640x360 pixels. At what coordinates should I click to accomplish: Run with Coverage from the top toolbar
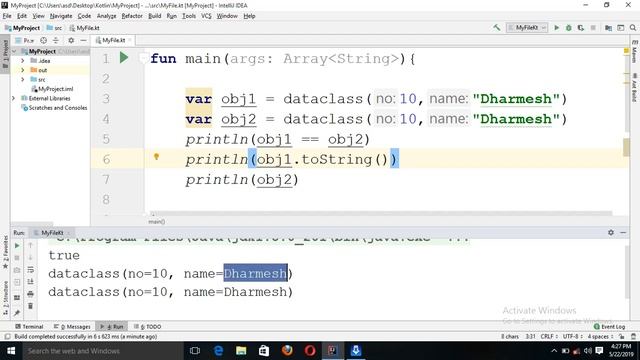pyautogui.click(x=581, y=28)
